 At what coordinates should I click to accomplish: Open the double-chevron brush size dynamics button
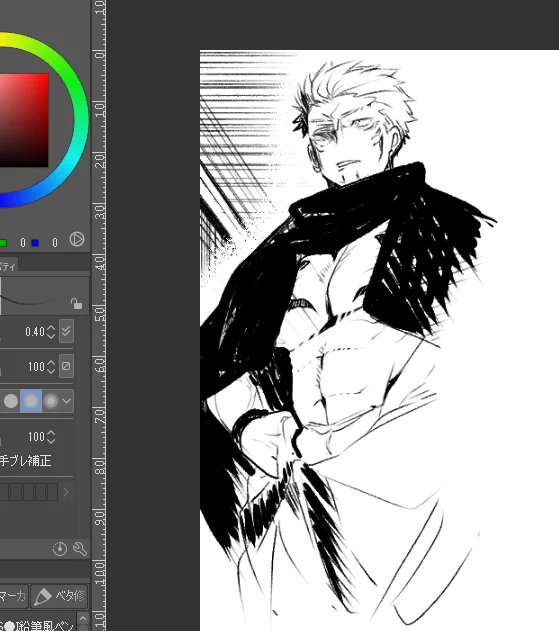pos(66,331)
